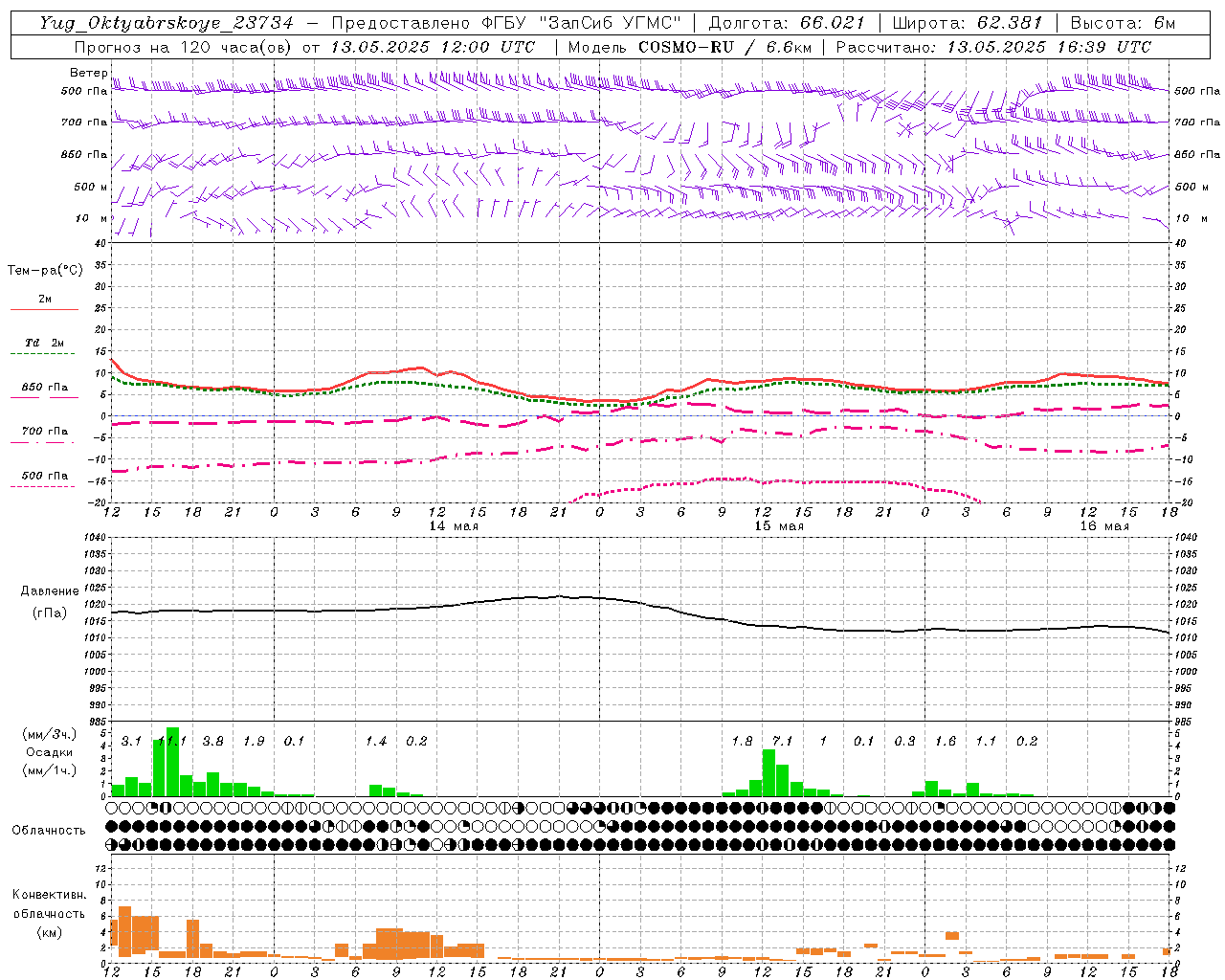1225x980 pixels.
Task: Click the 1.9 precipitation total
Action: 254,742
